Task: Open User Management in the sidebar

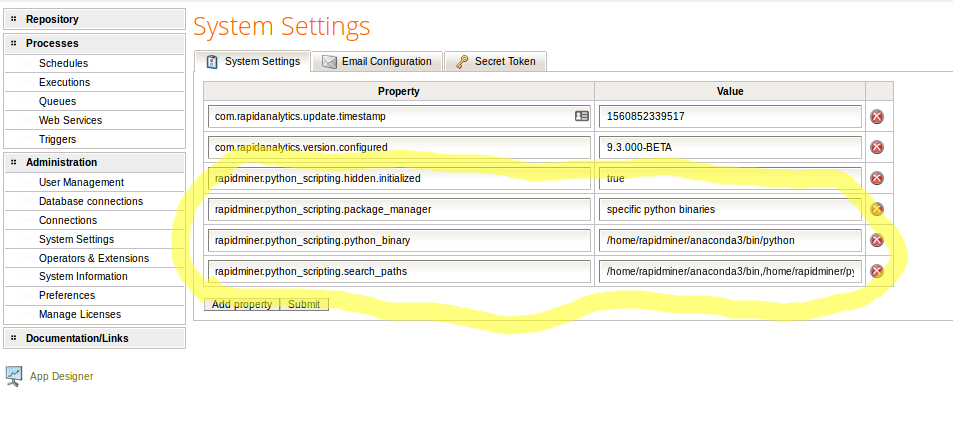Action: pos(81,182)
